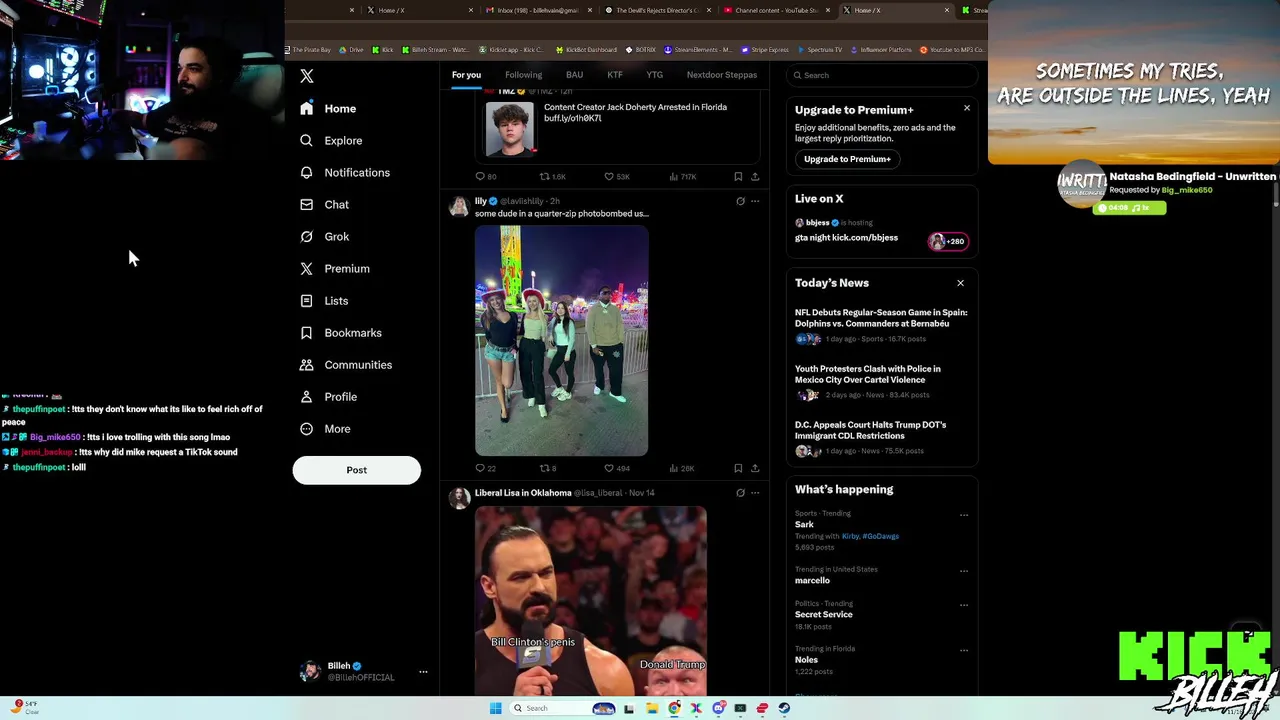
Task: Switch to the Nextdoor Steppas tab
Action: click(x=721, y=75)
